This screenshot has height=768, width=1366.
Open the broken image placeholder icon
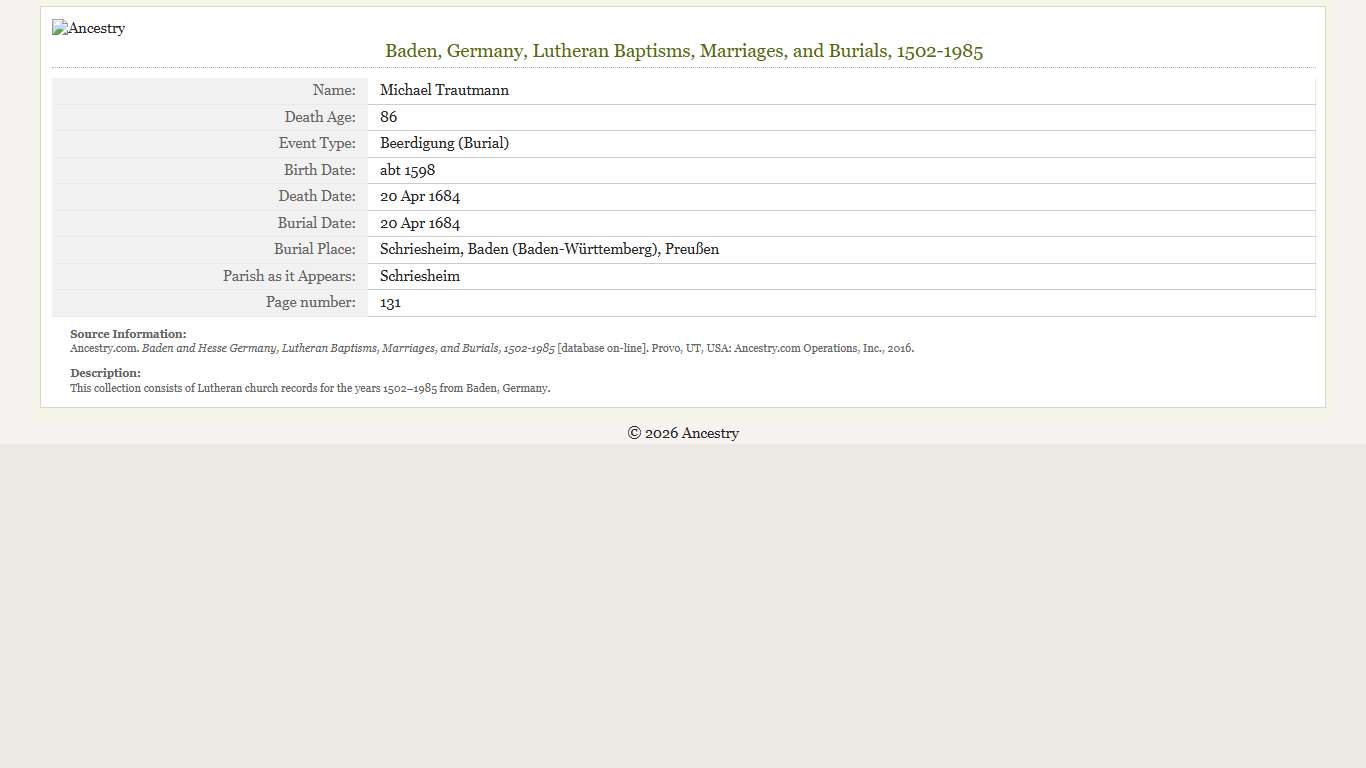click(x=60, y=28)
